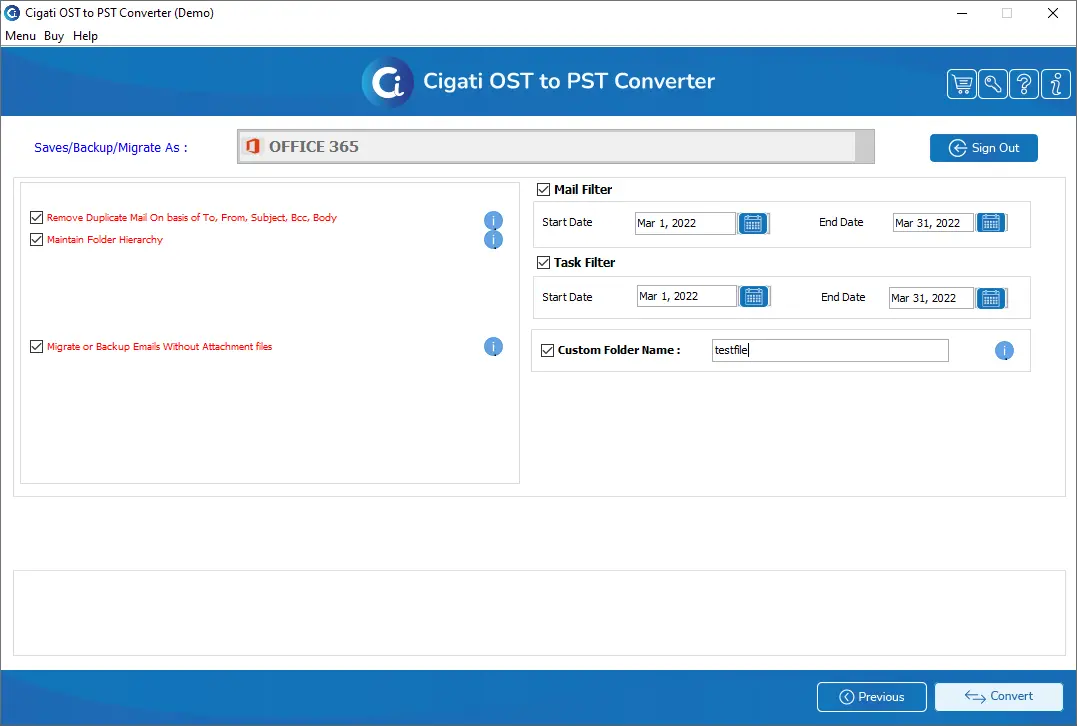This screenshot has width=1077, height=726.
Task: Click the Custom Folder Name text field
Action: pos(830,350)
